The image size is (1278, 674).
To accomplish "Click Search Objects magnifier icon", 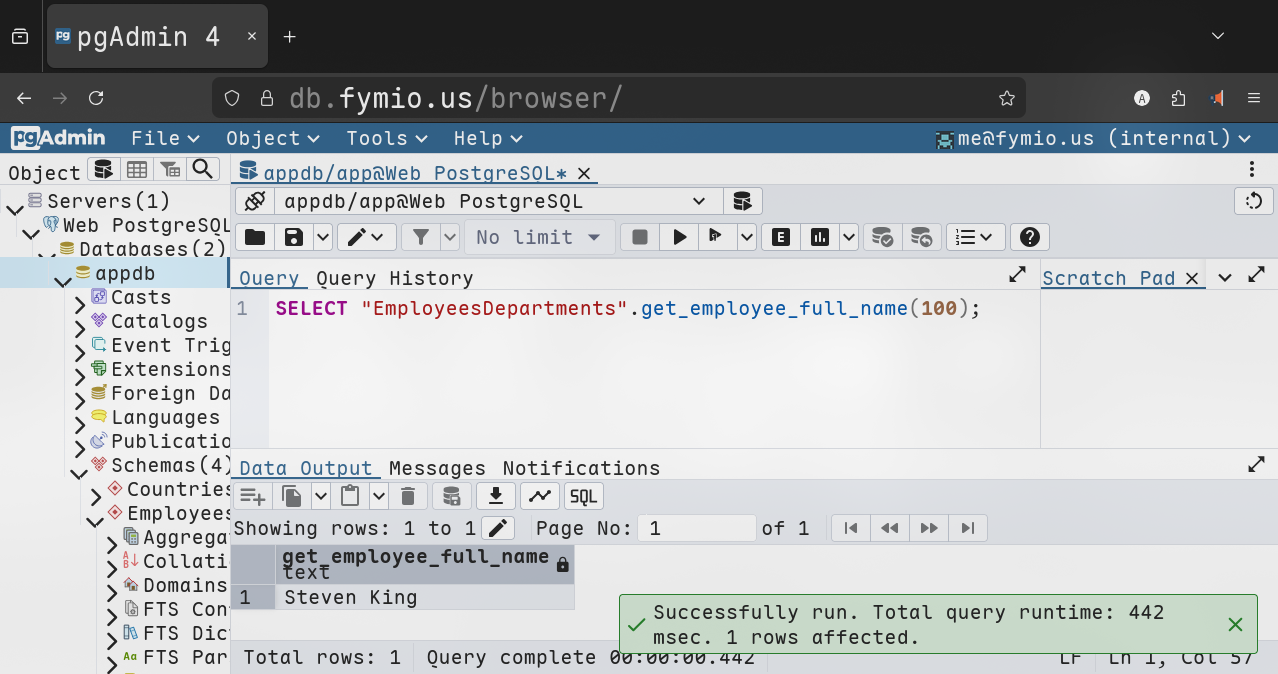I will click(x=202, y=170).
